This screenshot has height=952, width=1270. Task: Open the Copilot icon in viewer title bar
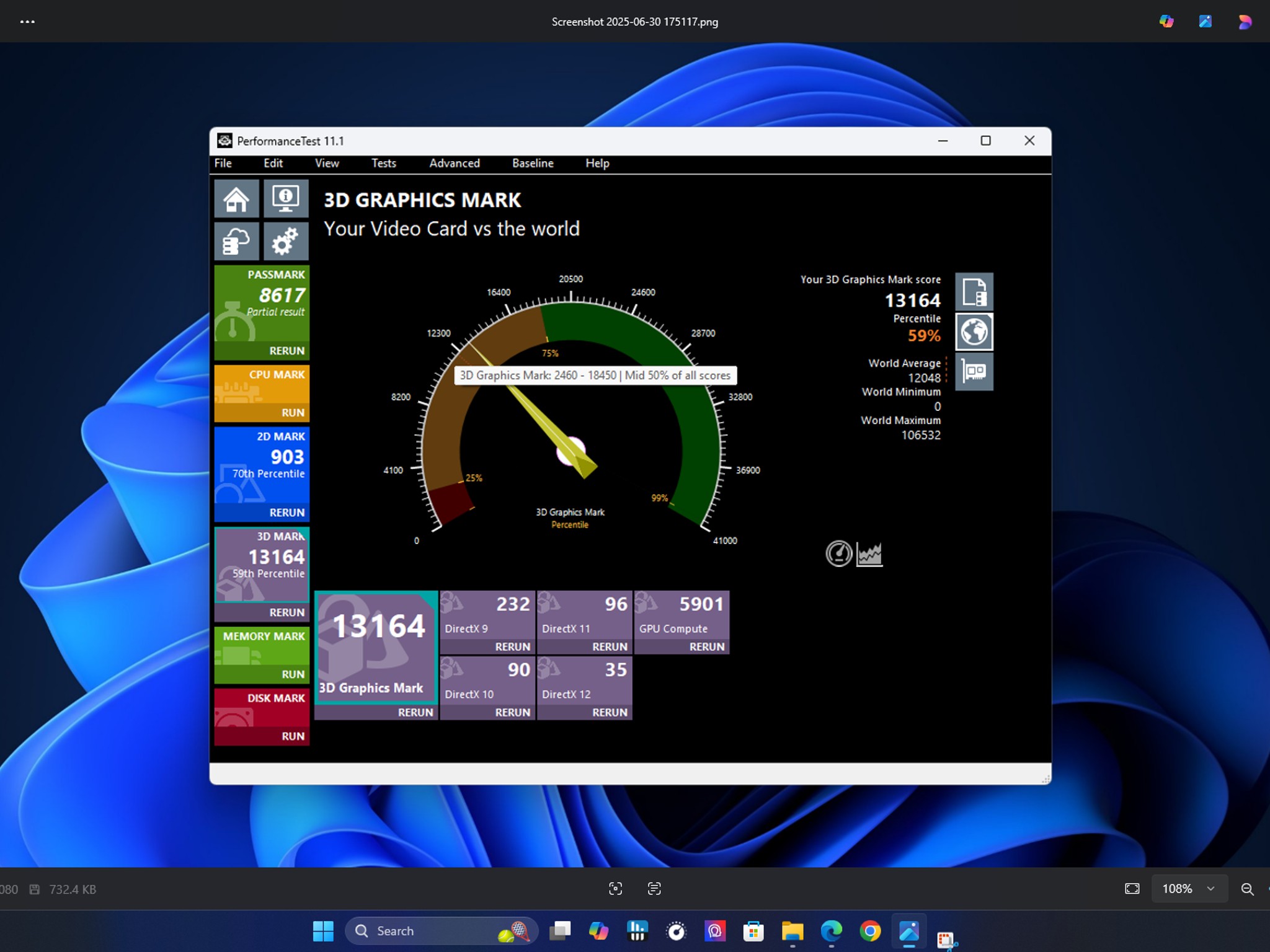(x=1166, y=22)
